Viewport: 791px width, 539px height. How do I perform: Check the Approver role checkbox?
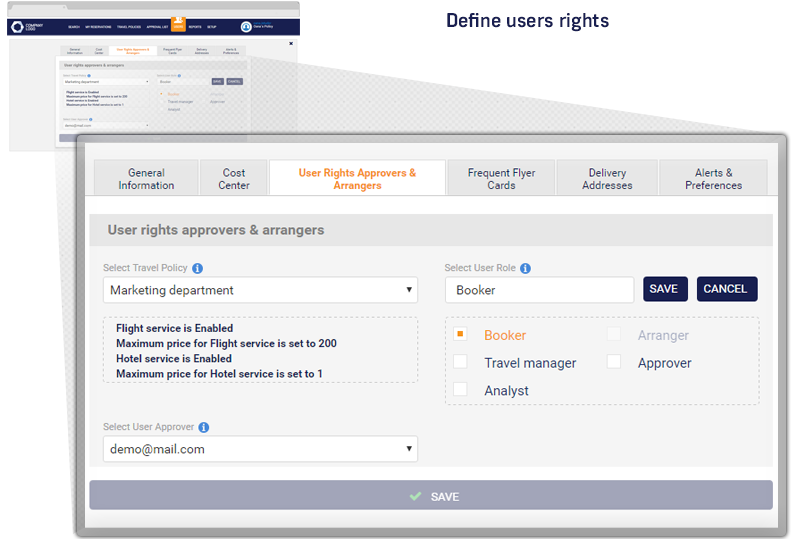(614, 362)
